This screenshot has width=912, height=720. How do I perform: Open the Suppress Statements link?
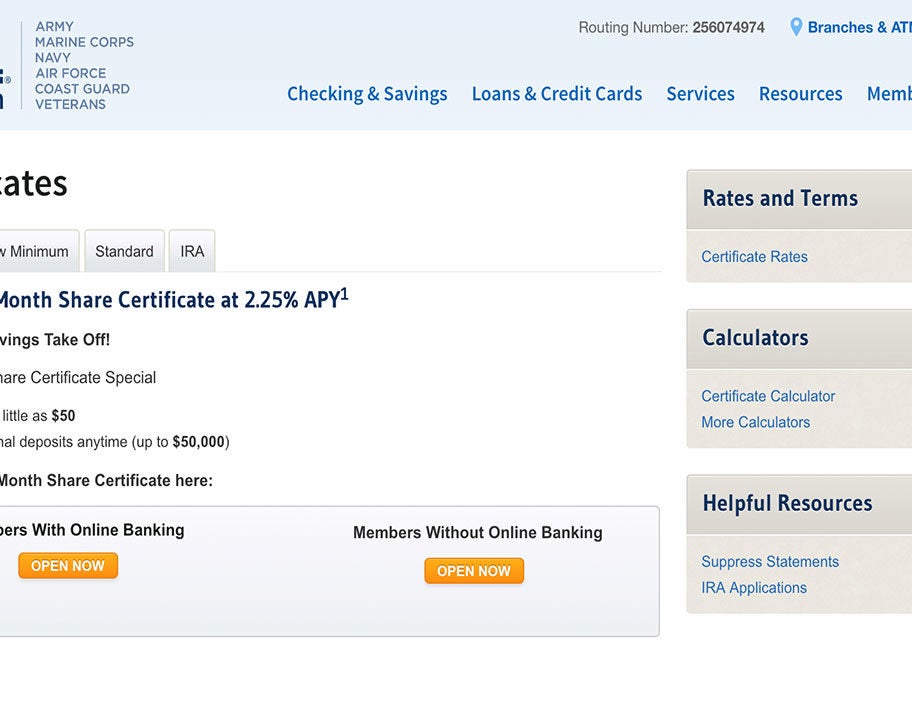coord(770,562)
